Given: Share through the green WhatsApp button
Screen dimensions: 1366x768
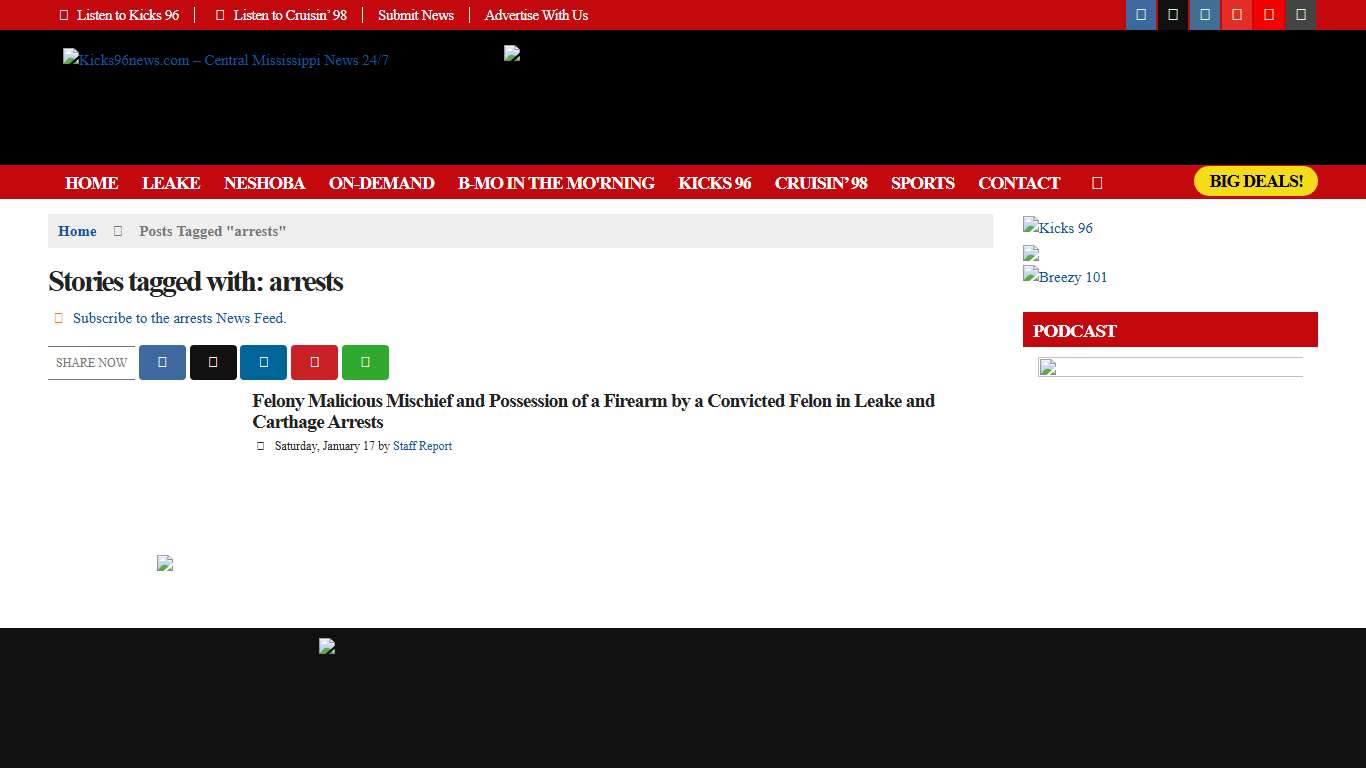Looking at the screenshot, I should (x=365, y=362).
